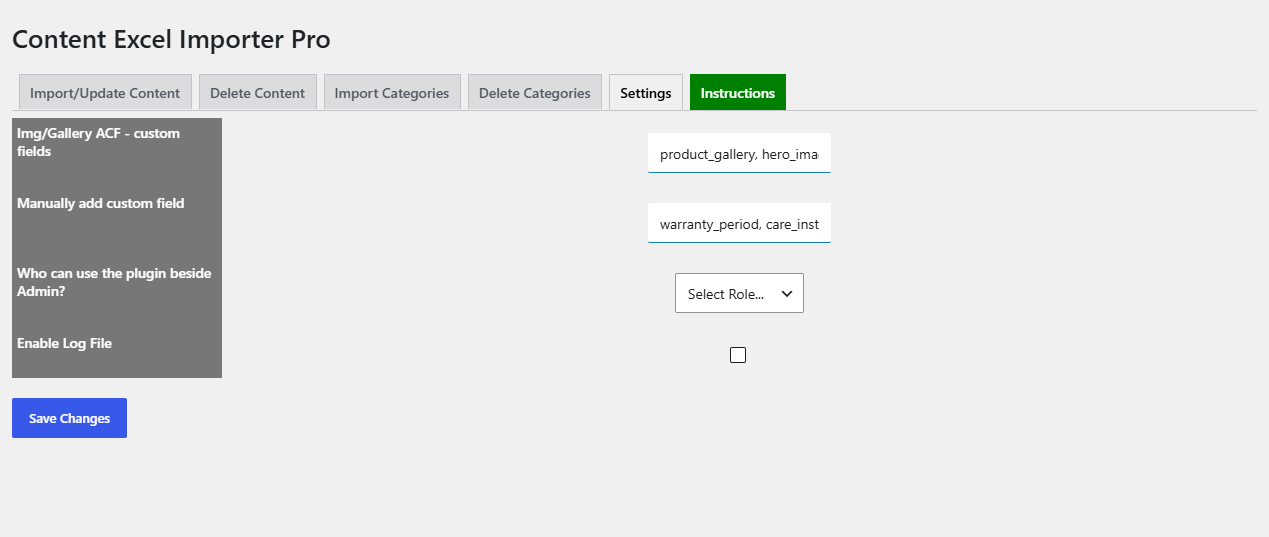
Task: Switch to the Delete Content tab
Action: pyautogui.click(x=257, y=92)
